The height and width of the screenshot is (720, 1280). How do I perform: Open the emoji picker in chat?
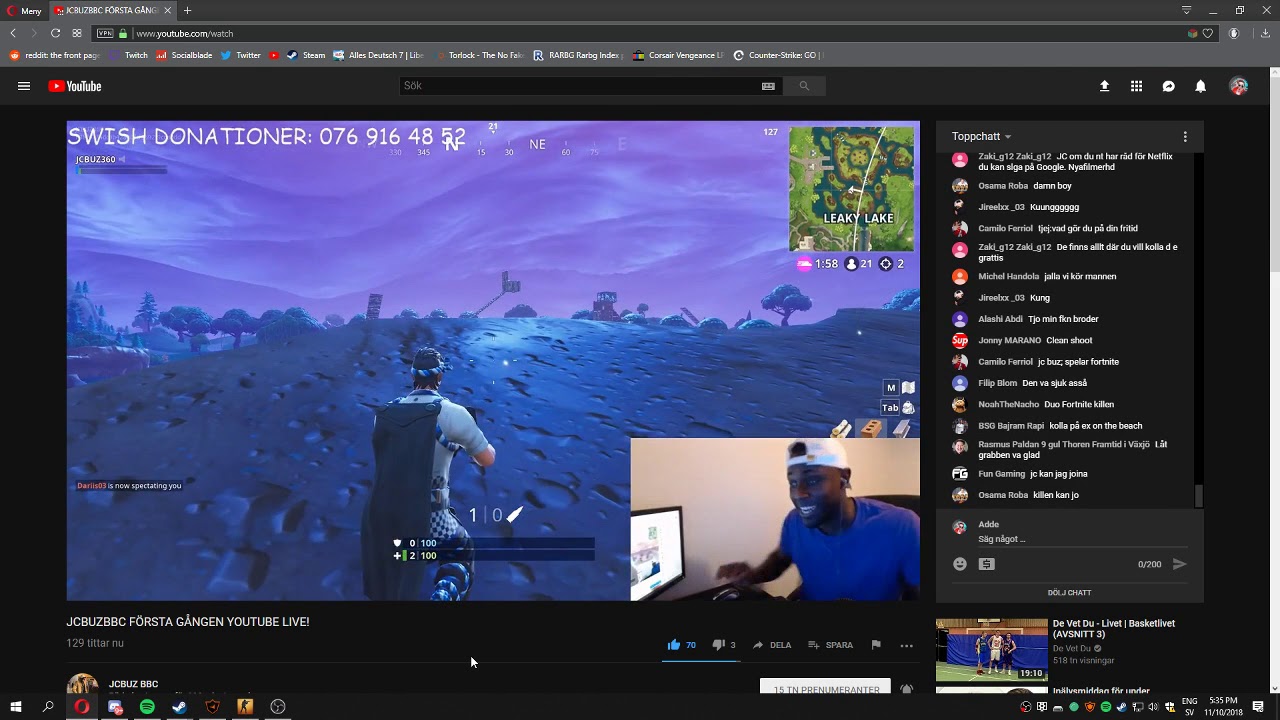[x=960, y=564]
